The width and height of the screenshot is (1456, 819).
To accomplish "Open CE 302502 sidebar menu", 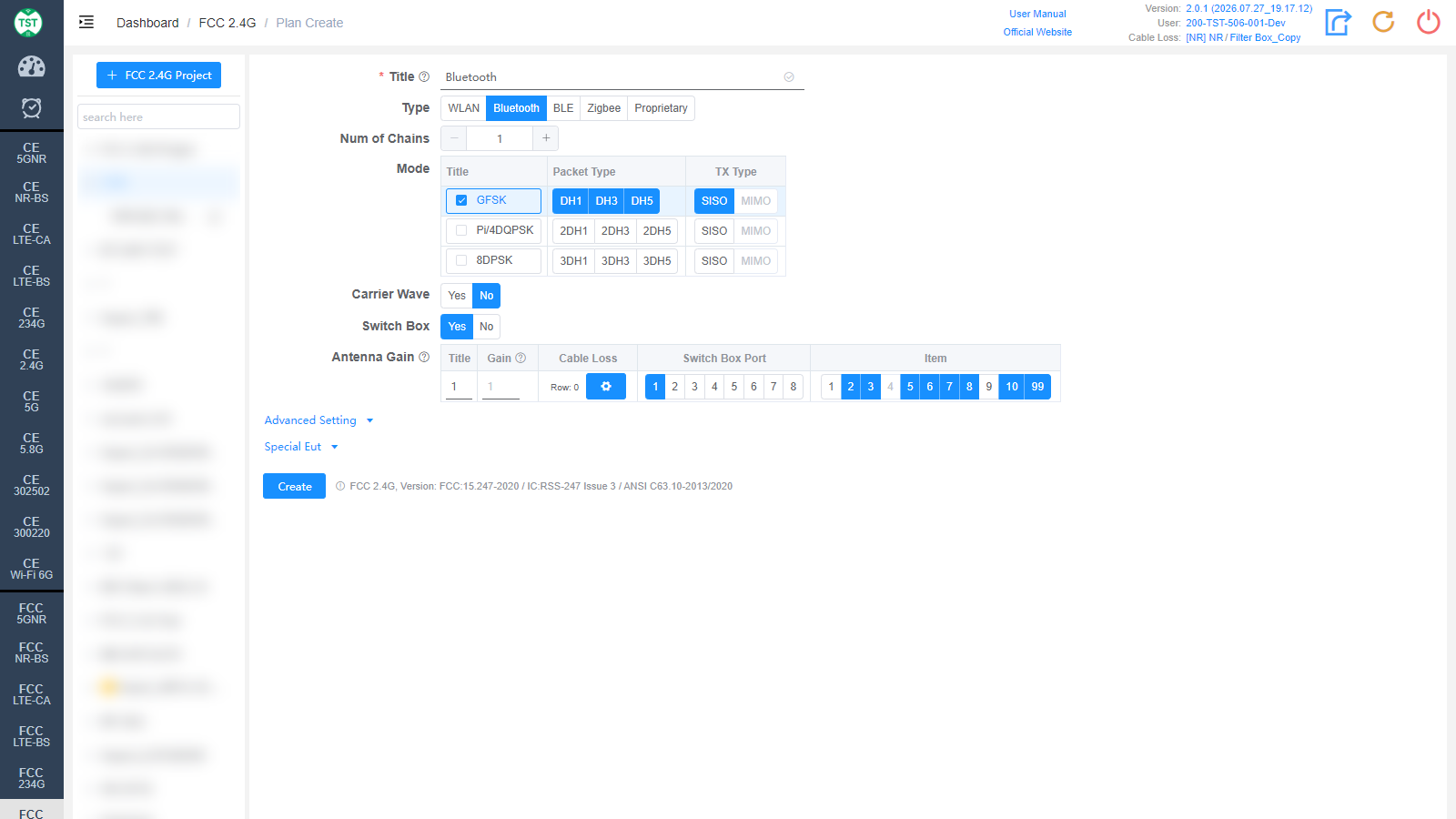I will click(x=32, y=485).
